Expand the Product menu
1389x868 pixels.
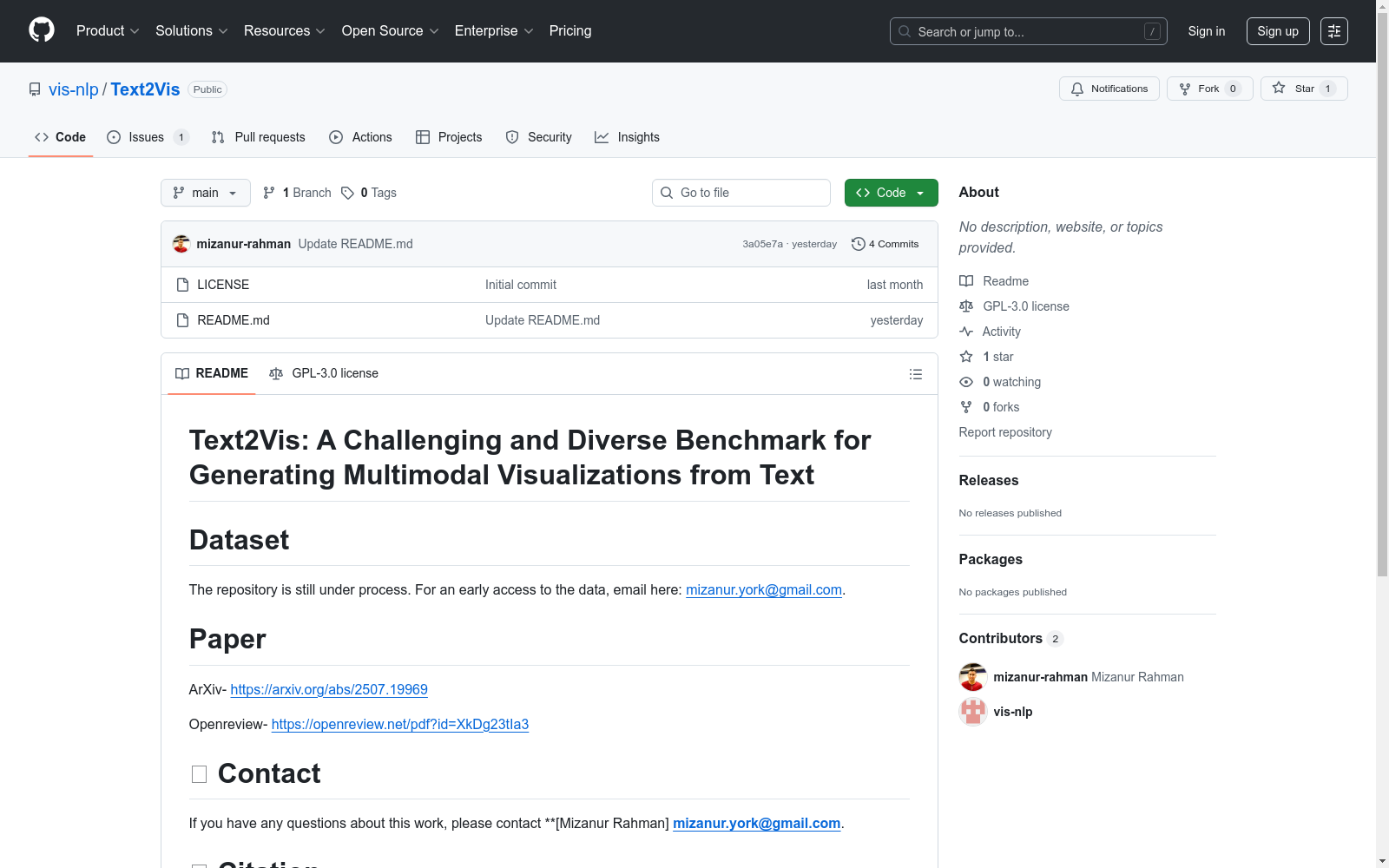108,31
